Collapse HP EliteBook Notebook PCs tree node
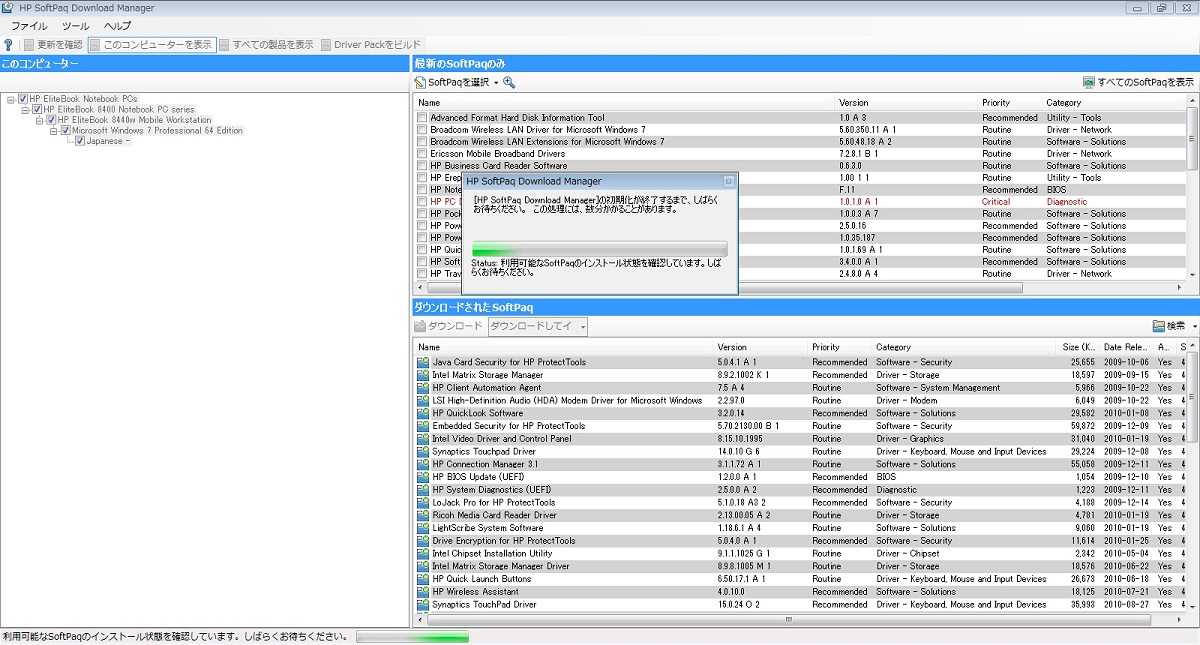Screen dimensions: 1200x645 tap(11, 99)
